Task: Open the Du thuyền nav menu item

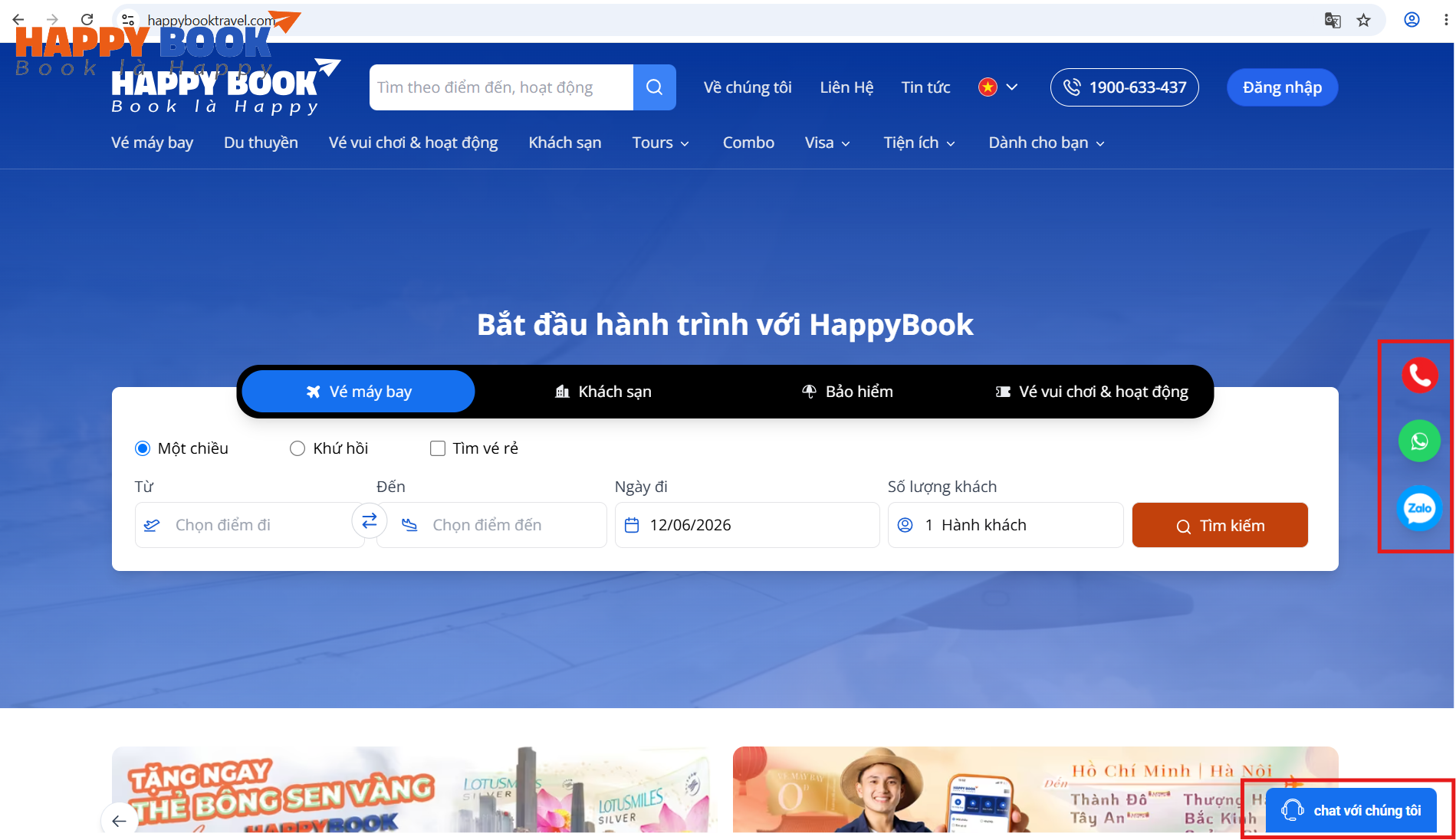Action: pyautogui.click(x=261, y=143)
